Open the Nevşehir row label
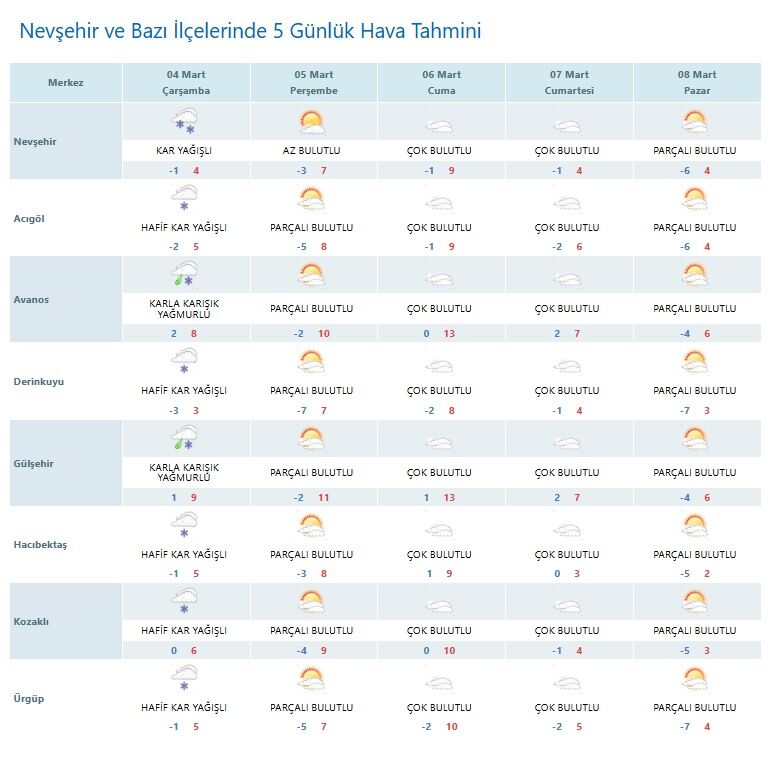The width and height of the screenshot is (772, 759). click(36, 142)
